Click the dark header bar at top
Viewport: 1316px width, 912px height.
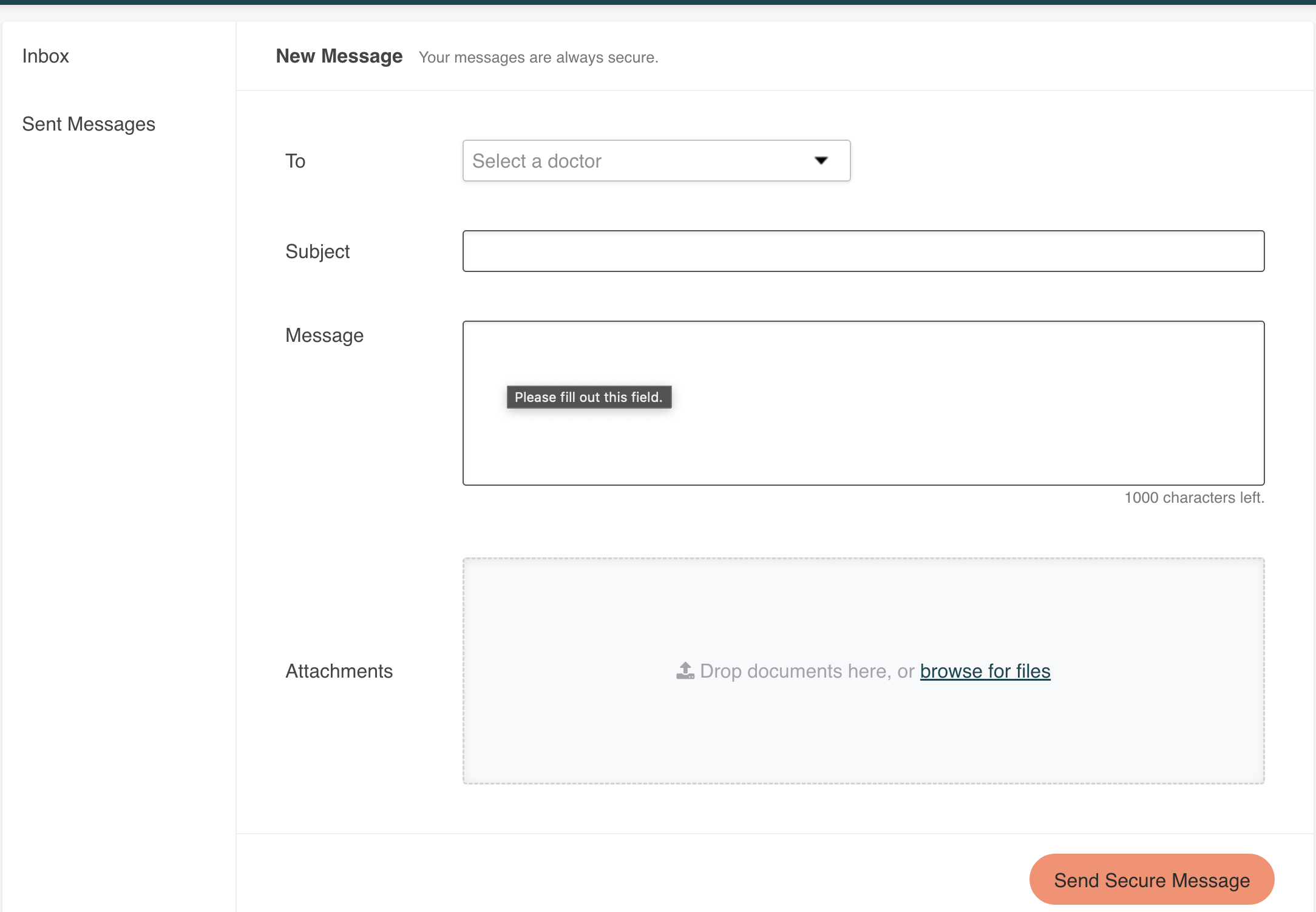coord(658,2)
